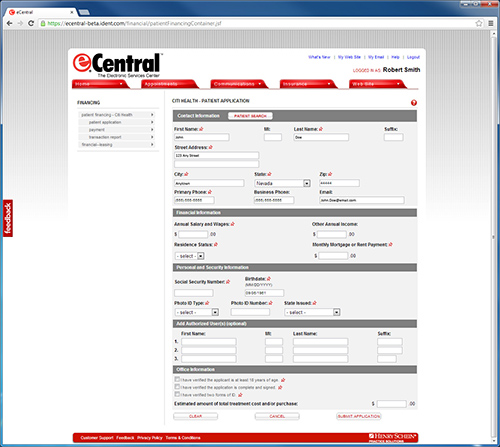Click the City input field
Viewport: 500px width, 447px height.
coord(209,183)
